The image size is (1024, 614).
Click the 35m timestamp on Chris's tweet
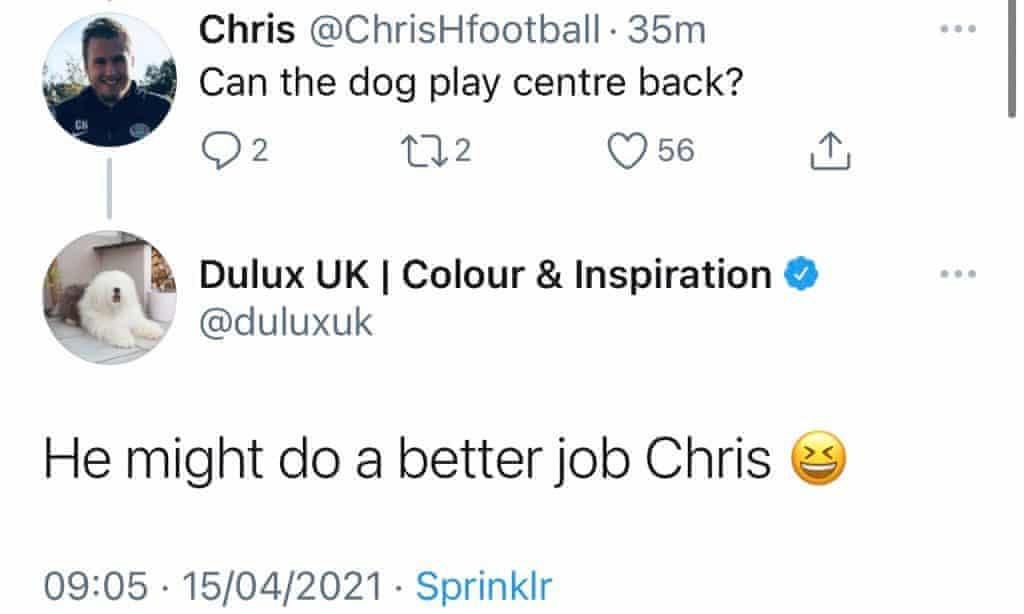tap(666, 30)
